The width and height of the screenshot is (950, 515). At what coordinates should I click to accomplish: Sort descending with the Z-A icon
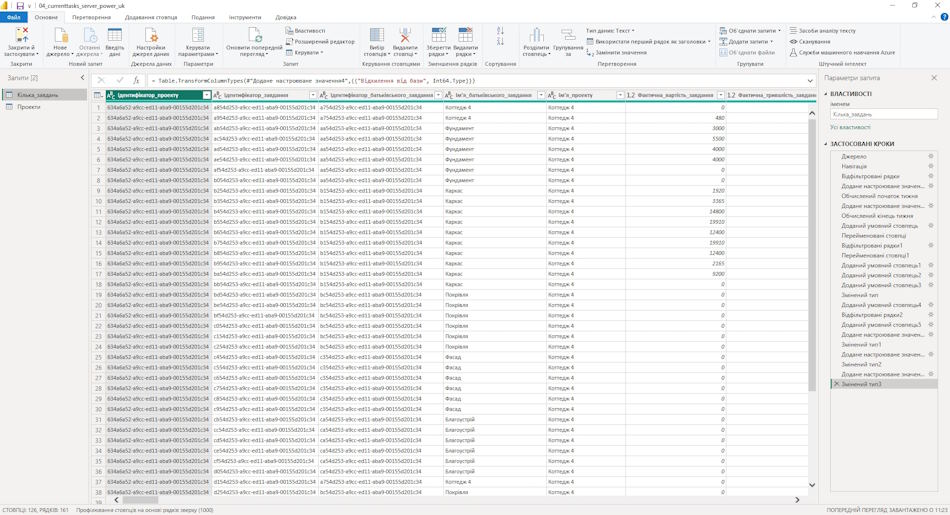tap(500, 41)
